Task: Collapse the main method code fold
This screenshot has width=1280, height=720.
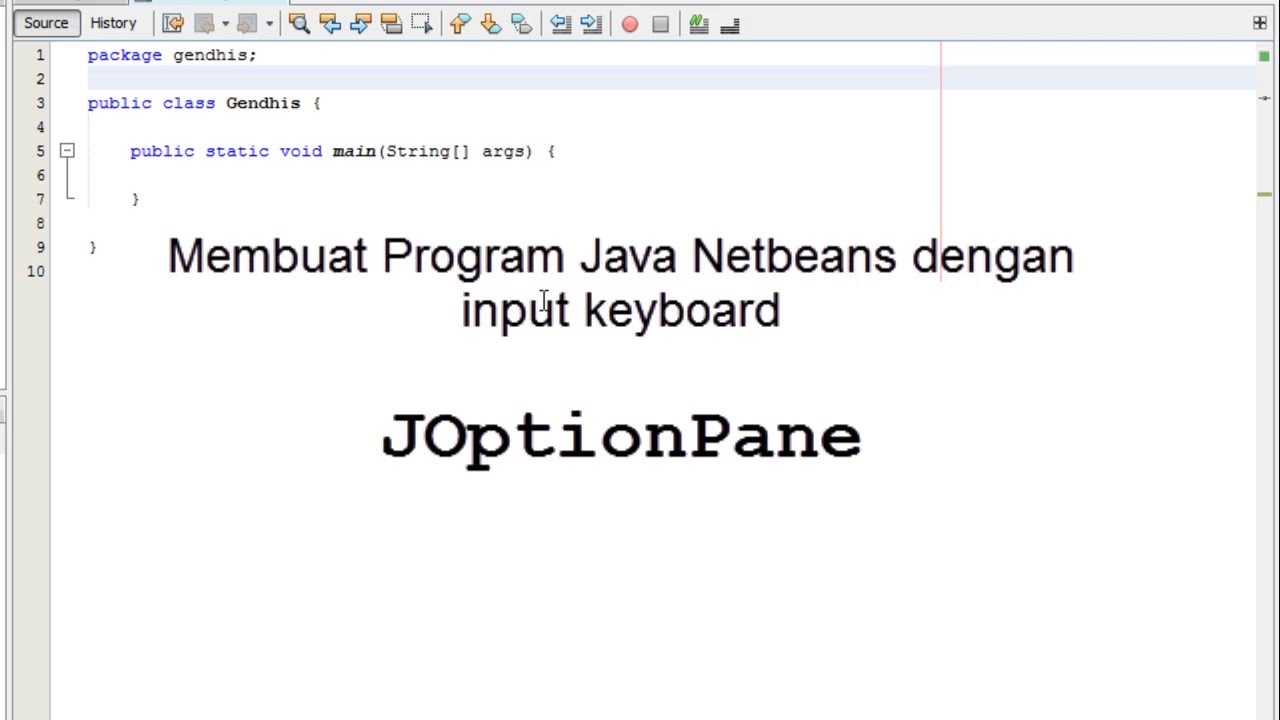Action: (x=67, y=151)
